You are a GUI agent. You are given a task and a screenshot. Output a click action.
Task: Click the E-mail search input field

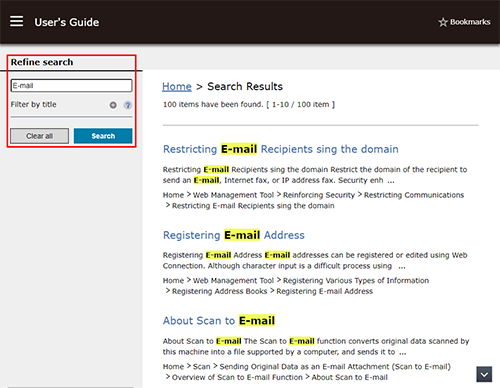[71, 86]
